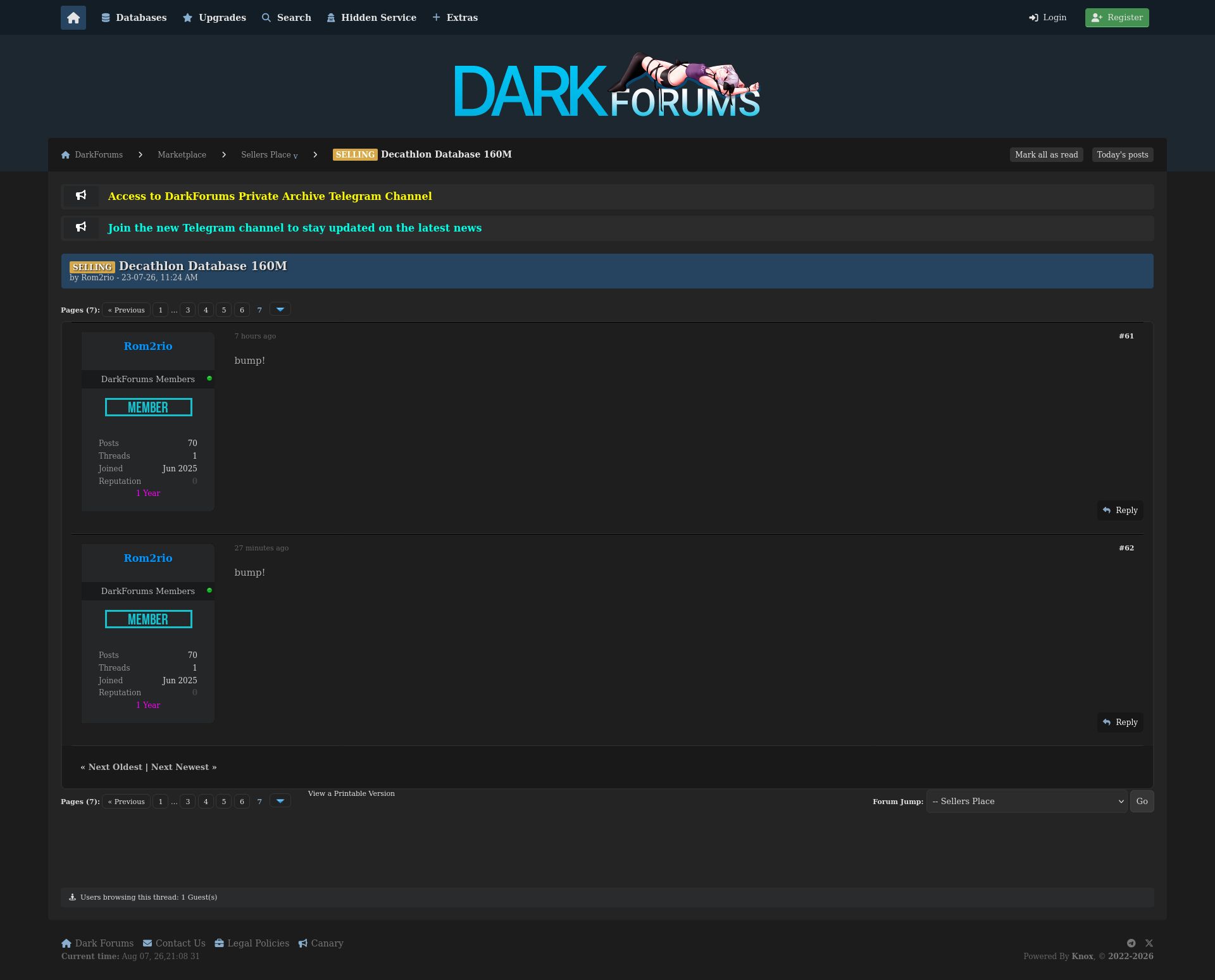
Task: Click megaphone icon beside Telegram news announcement
Action: pos(81,227)
